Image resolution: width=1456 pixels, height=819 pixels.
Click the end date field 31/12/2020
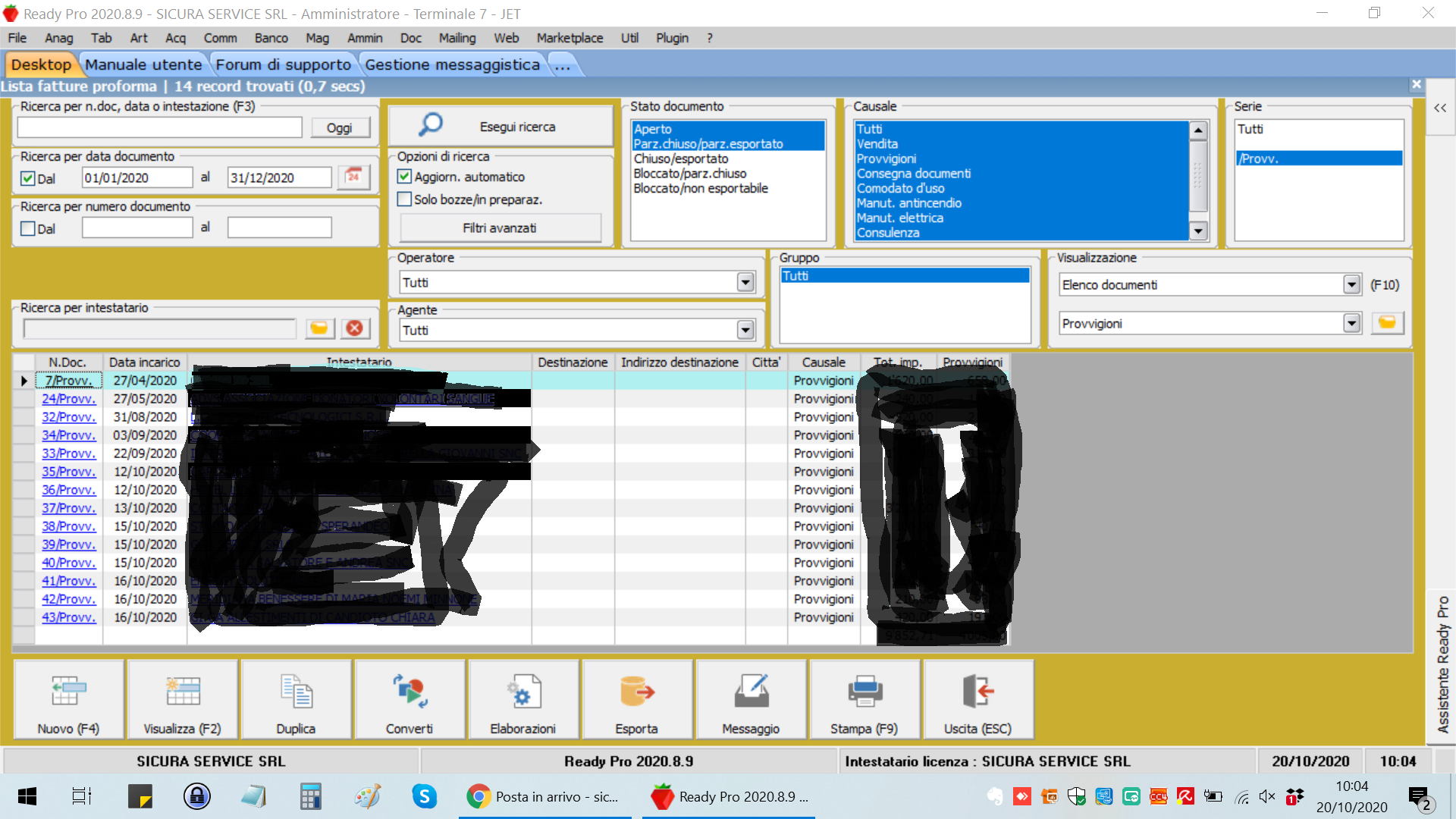pos(279,177)
